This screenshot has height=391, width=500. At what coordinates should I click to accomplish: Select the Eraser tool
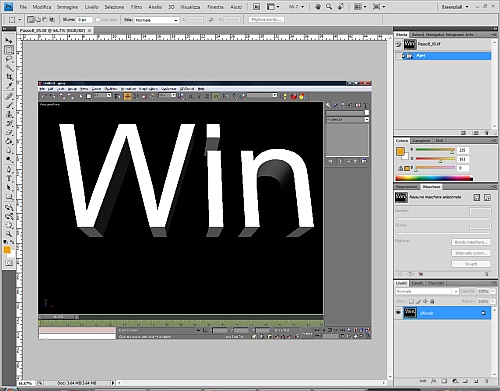pos(9,133)
